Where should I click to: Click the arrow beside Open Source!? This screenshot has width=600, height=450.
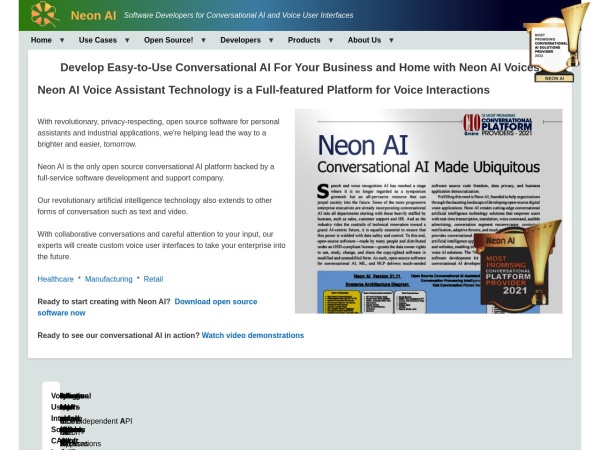tap(203, 40)
